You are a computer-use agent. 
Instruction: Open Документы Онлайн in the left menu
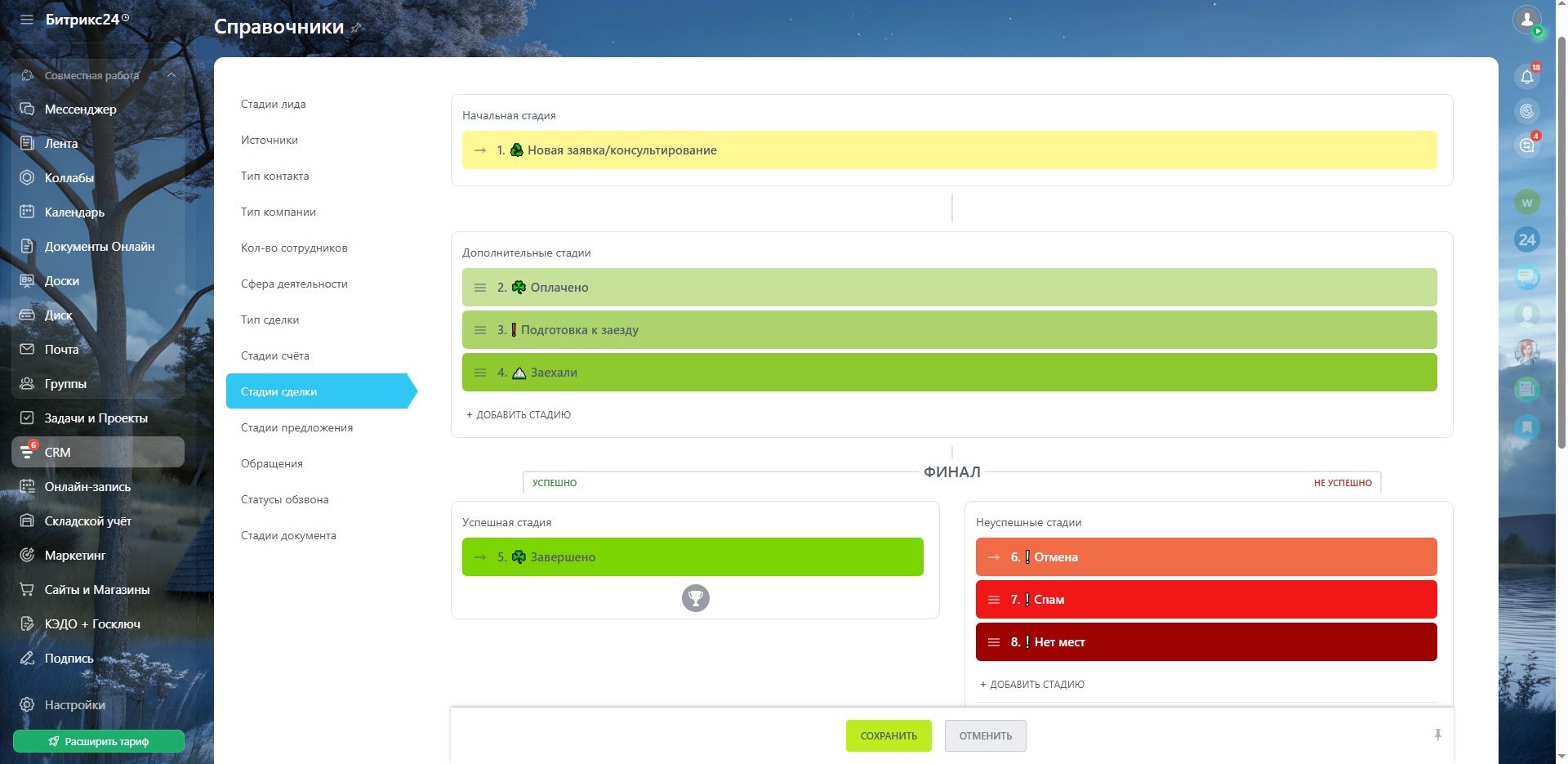[98, 247]
